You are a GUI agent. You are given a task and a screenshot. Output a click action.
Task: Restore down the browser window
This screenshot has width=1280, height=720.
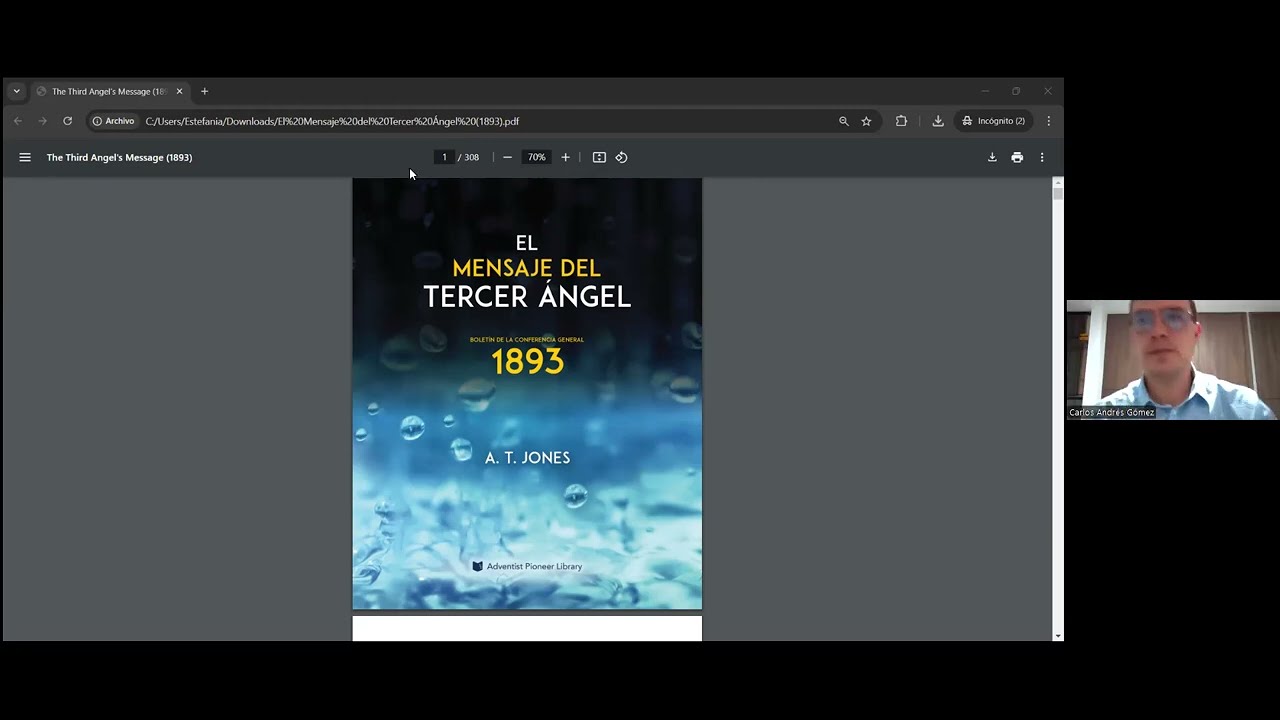(x=1016, y=91)
